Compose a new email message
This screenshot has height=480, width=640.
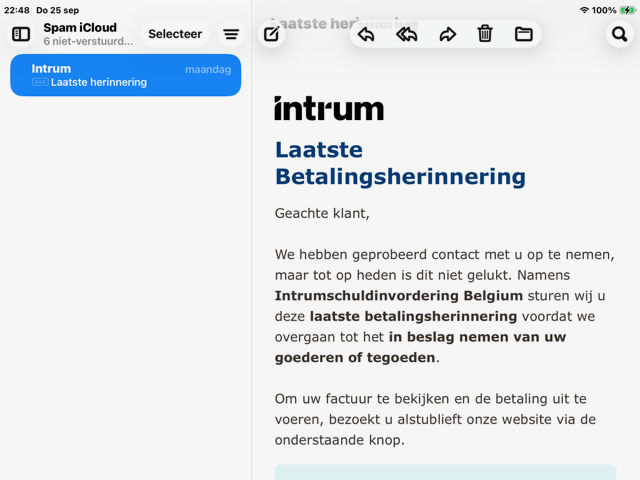tap(271, 34)
